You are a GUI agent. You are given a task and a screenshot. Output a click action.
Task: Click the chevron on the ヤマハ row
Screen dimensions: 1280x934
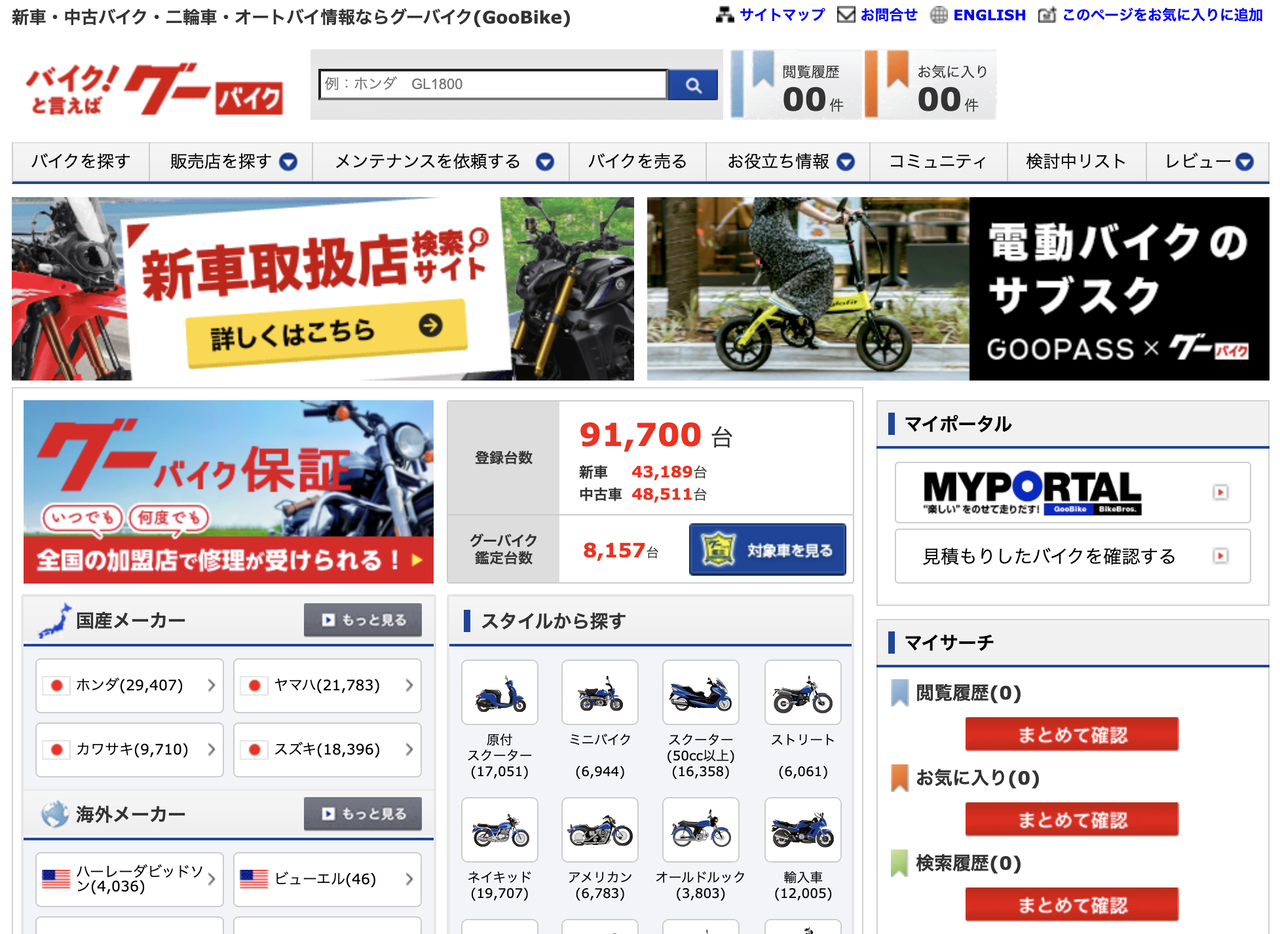click(x=409, y=686)
